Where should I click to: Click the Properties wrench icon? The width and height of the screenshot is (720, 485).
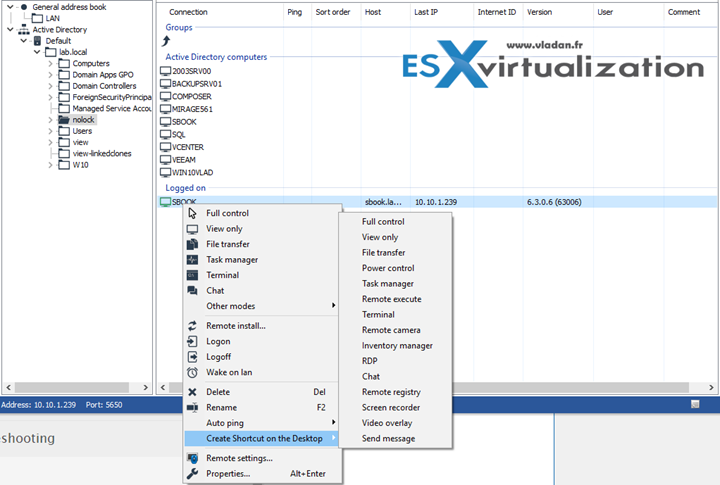click(192, 474)
